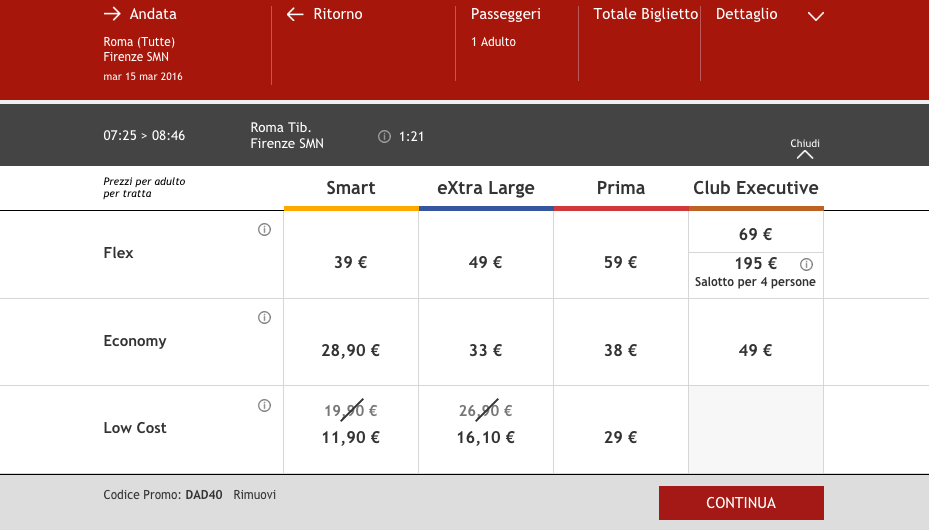
Task: Choose Smart Low Cost 11,90 € fare
Action: (351, 437)
